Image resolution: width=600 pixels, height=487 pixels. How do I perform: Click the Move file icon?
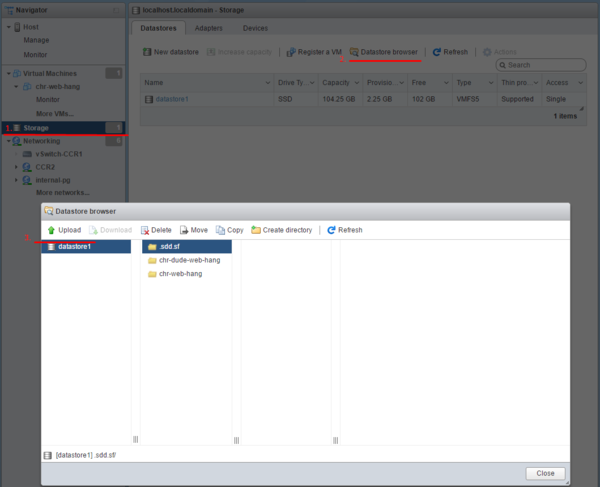coord(184,230)
